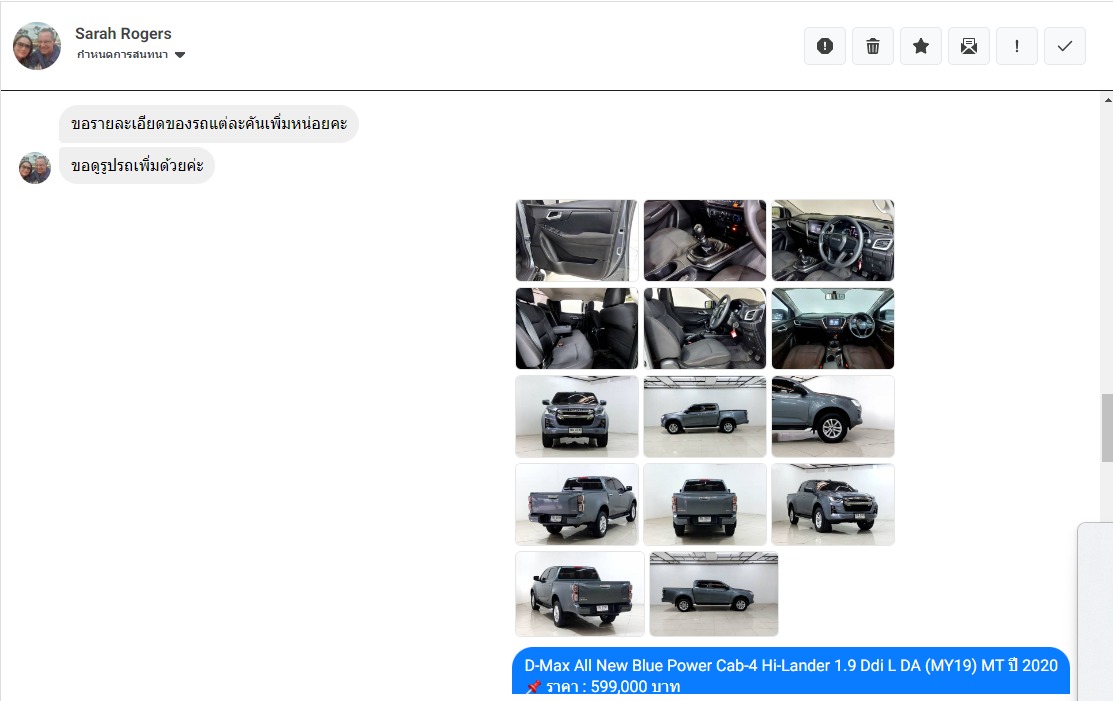This screenshot has height=701, width=1113.
Task: Star this conversation with Sarah Rogers
Action: coord(921,46)
